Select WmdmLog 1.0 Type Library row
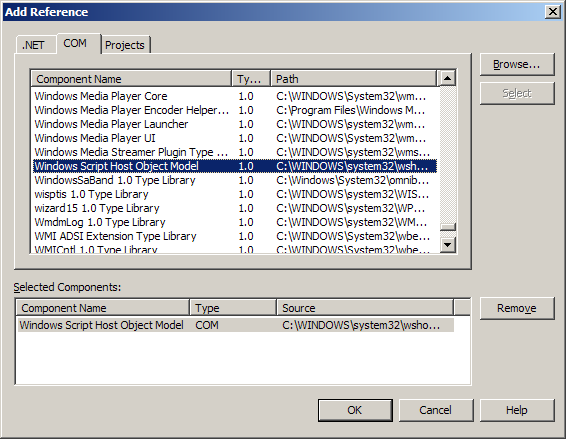This screenshot has height=439, width=566. [235, 222]
